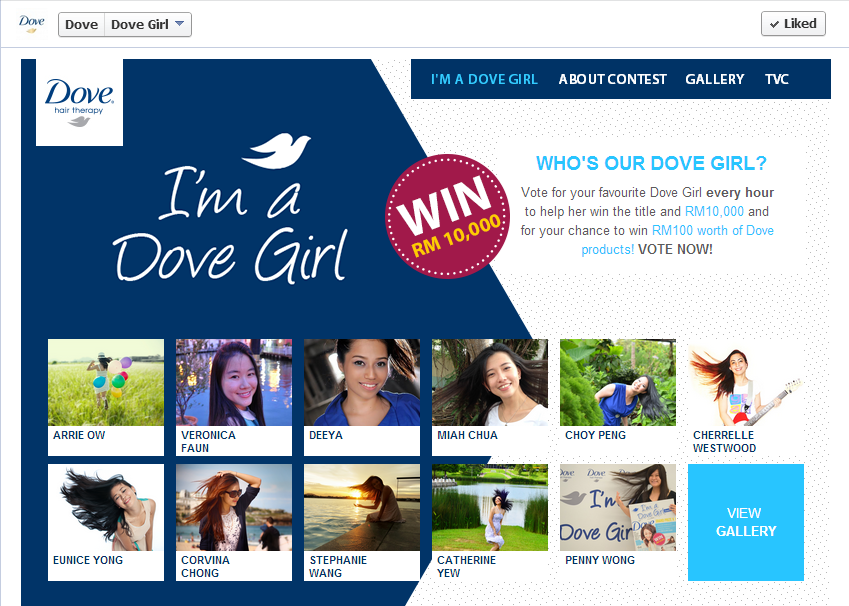Click the STEPHANIE WANG name label
Screen dimensions: 849x606
pyautogui.click(x=338, y=566)
